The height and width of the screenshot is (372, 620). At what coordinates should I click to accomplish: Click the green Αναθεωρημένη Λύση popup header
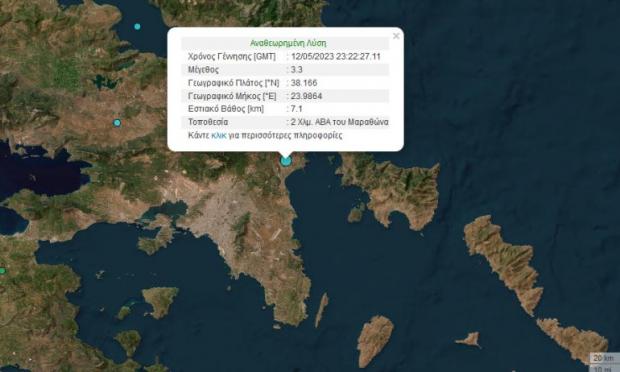(x=288, y=43)
